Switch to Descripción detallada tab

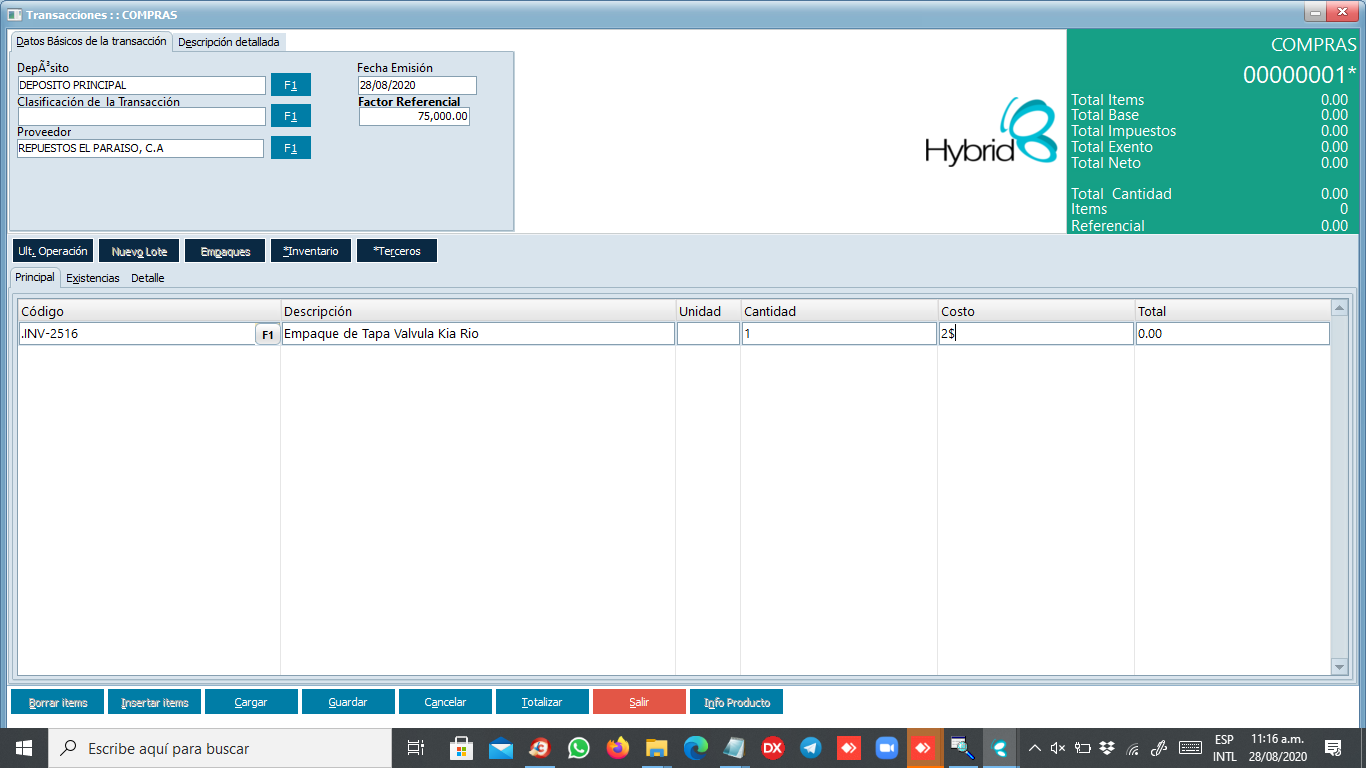(229, 42)
